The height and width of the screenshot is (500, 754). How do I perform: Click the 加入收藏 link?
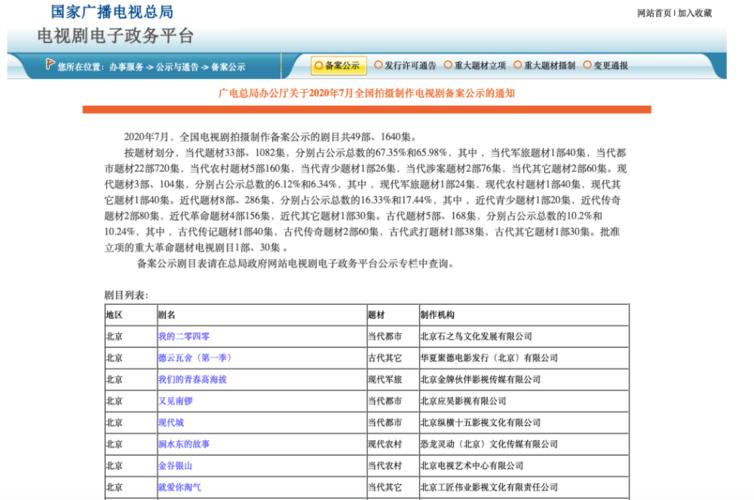(695, 13)
